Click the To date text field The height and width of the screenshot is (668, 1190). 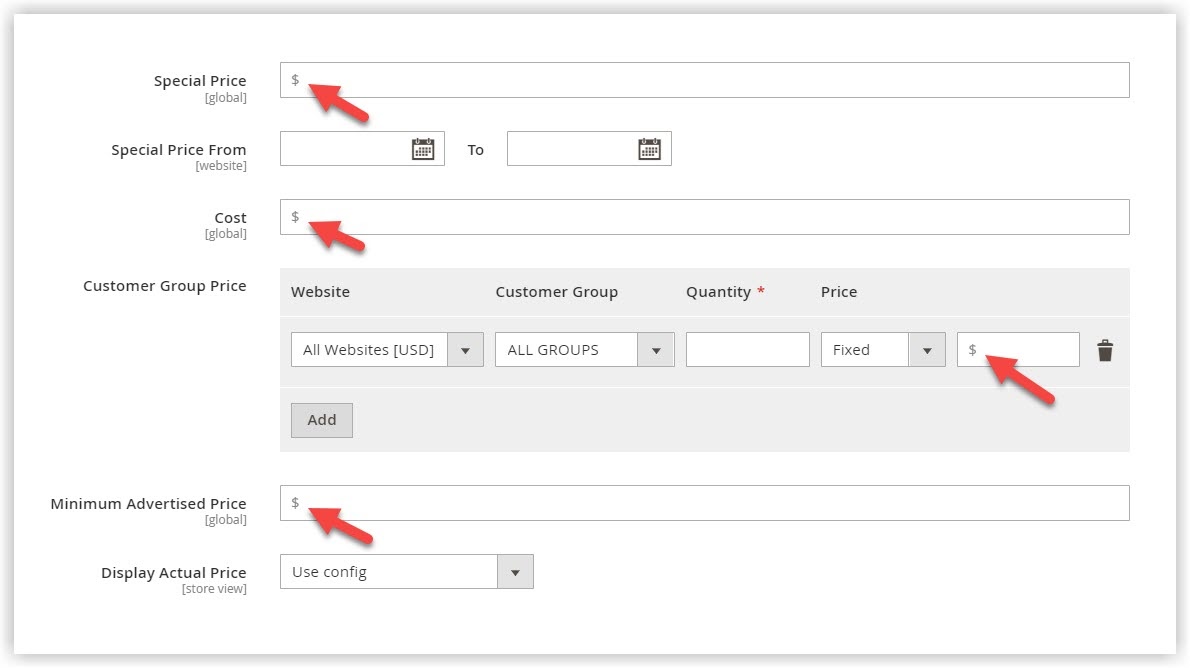(x=572, y=149)
